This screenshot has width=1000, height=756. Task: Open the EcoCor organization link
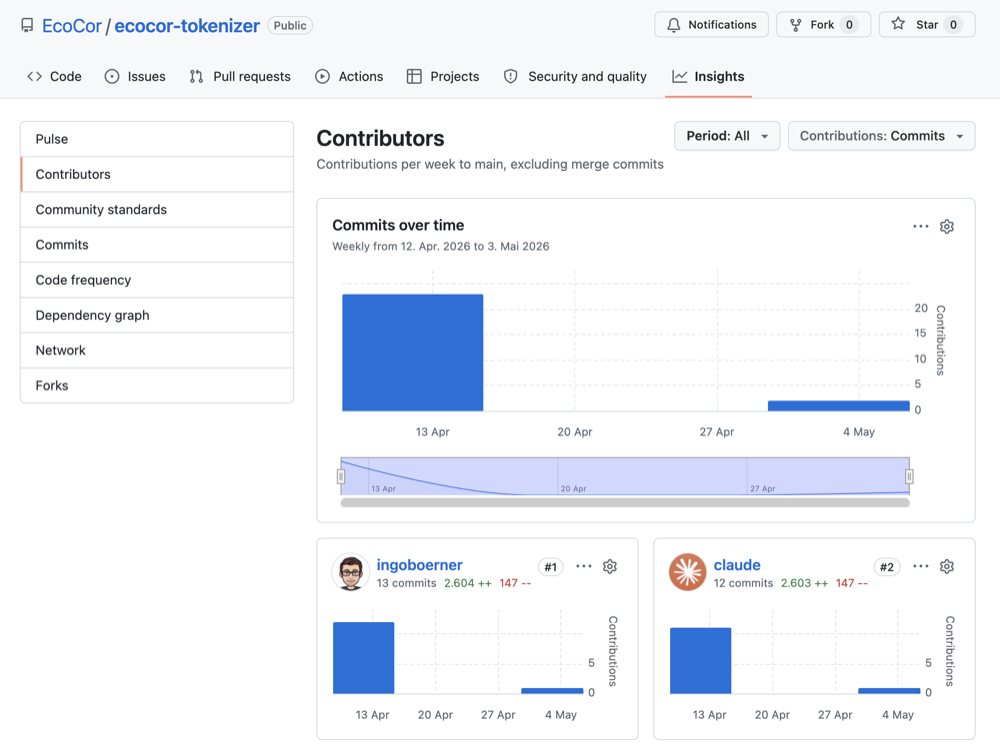point(71,26)
